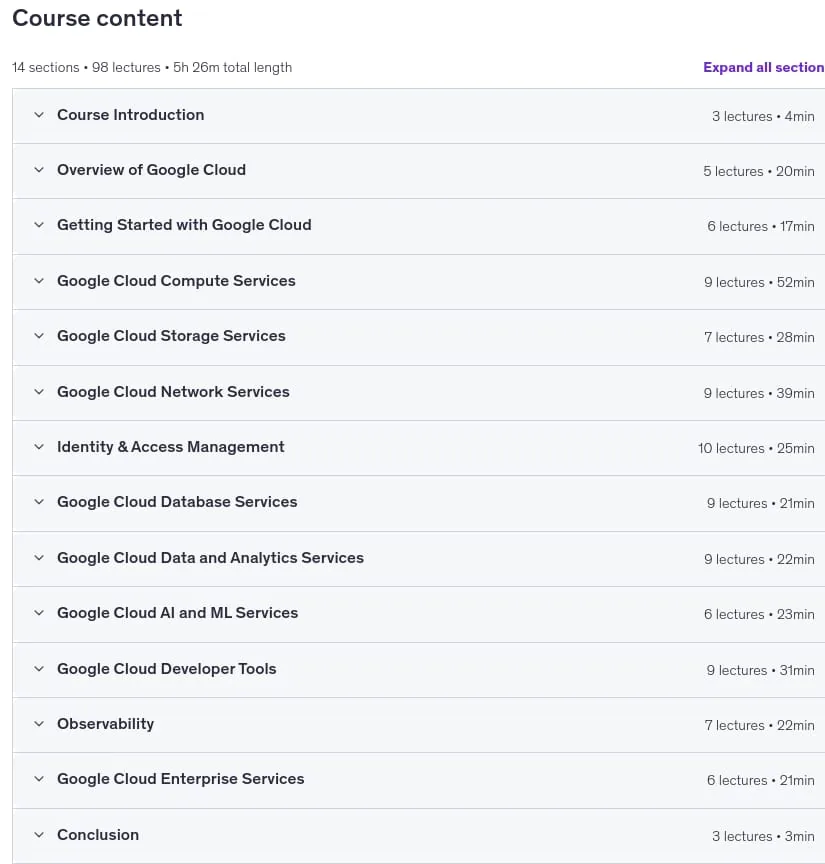
Task: Click Google Cloud Compute Services title text
Action: [176, 281]
